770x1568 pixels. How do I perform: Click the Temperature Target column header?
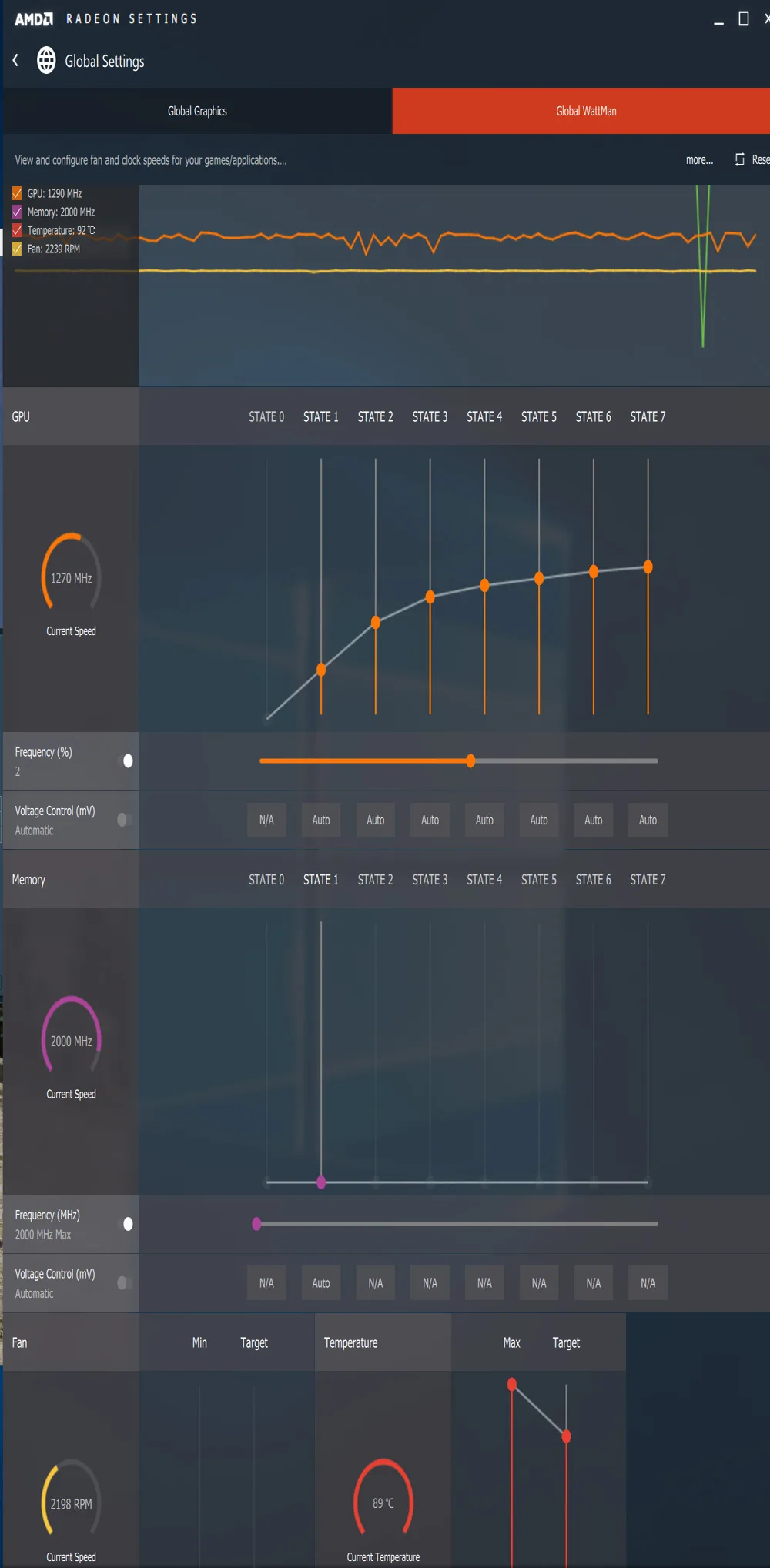click(x=566, y=1342)
